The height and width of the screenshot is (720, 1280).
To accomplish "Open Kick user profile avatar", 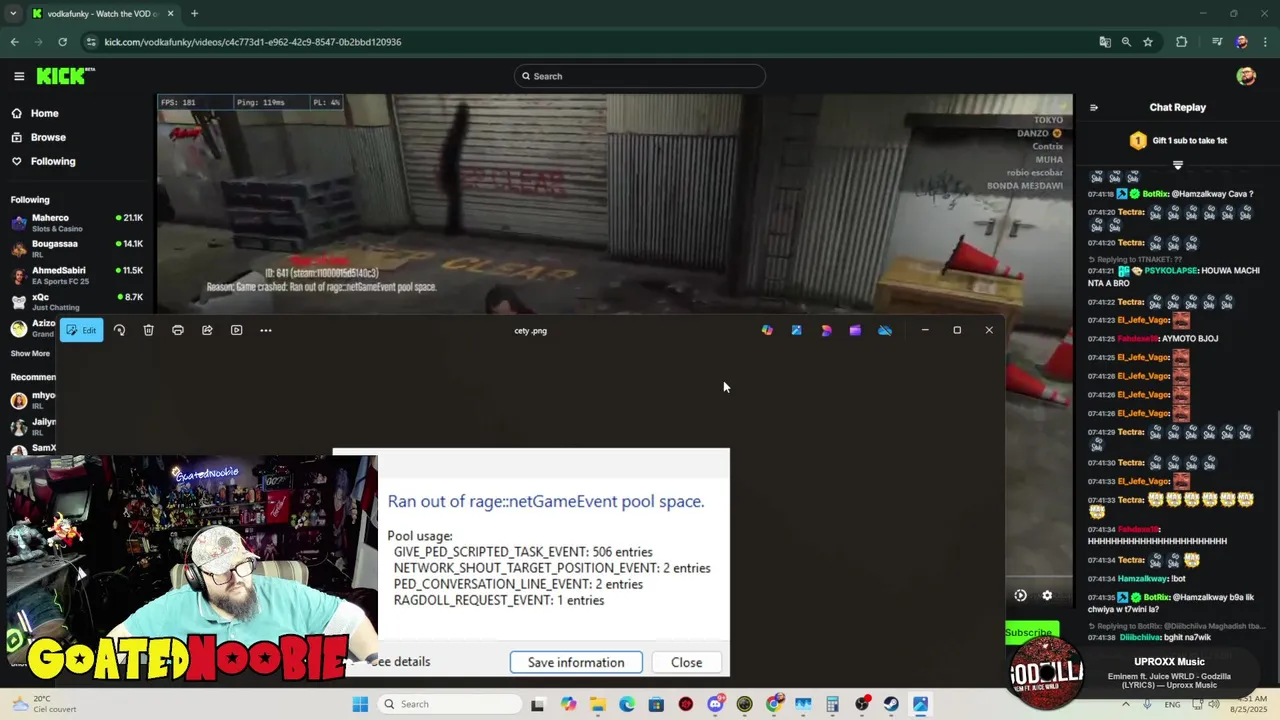I will [1245, 76].
